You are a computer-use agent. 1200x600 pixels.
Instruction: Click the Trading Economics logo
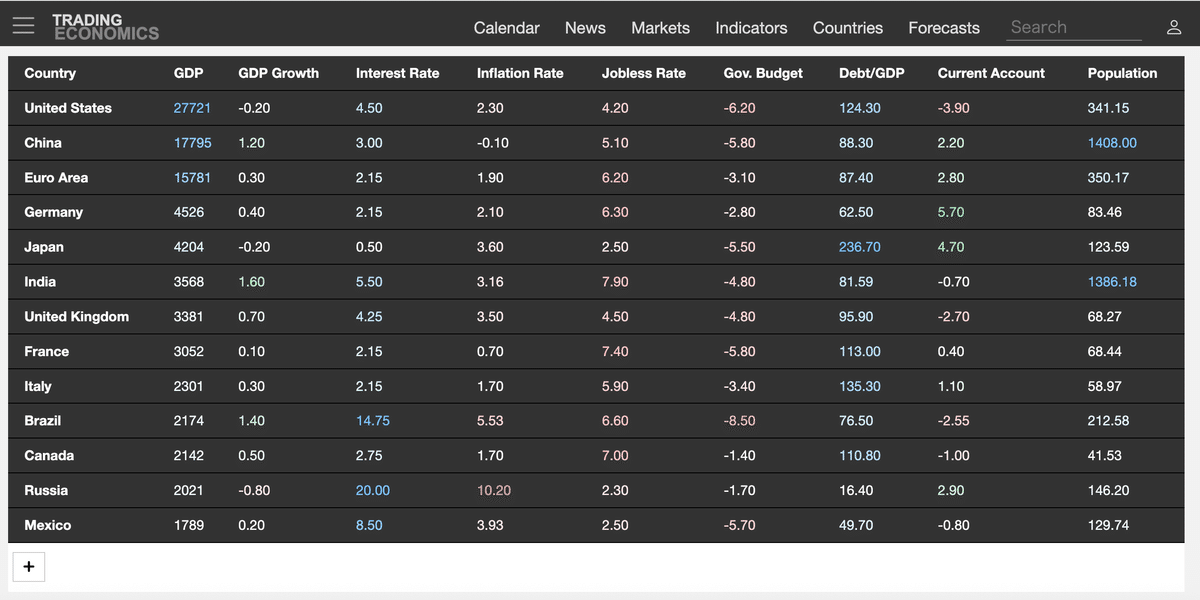coord(105,27)
